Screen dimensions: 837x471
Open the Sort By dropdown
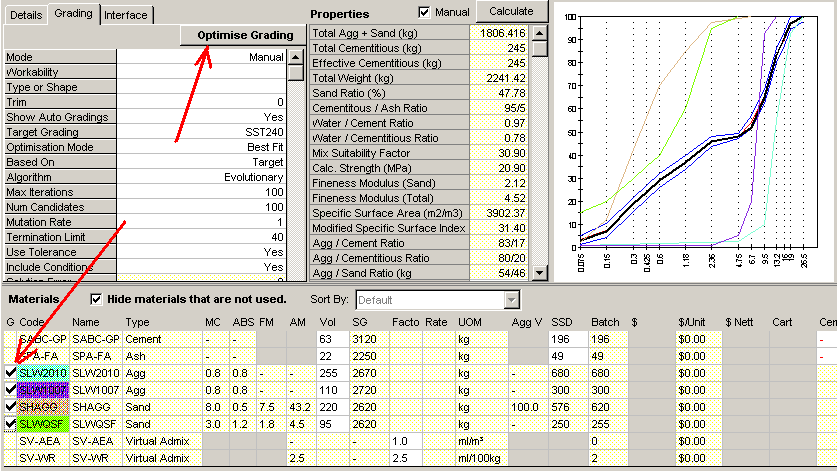tap(513, 300)
